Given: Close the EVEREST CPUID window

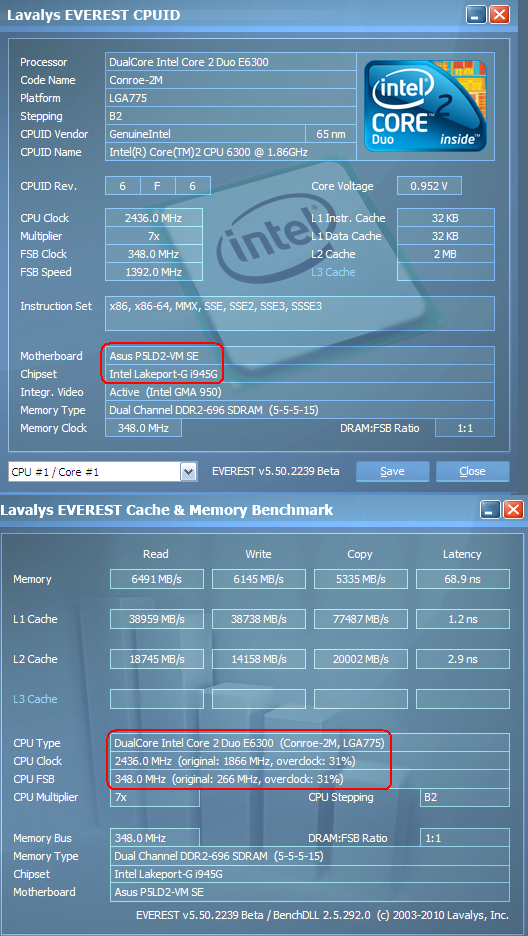Looking at the screenshot, I should [x=499, y=14].
